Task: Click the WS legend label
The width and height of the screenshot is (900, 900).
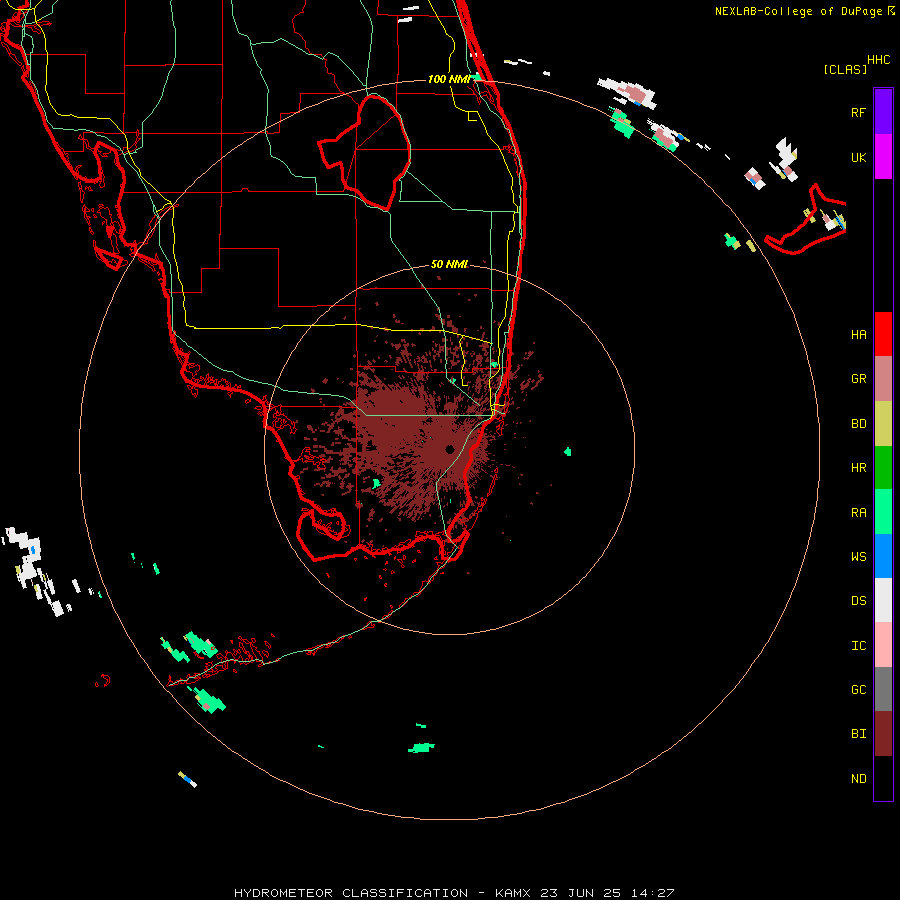Action: 858,557
